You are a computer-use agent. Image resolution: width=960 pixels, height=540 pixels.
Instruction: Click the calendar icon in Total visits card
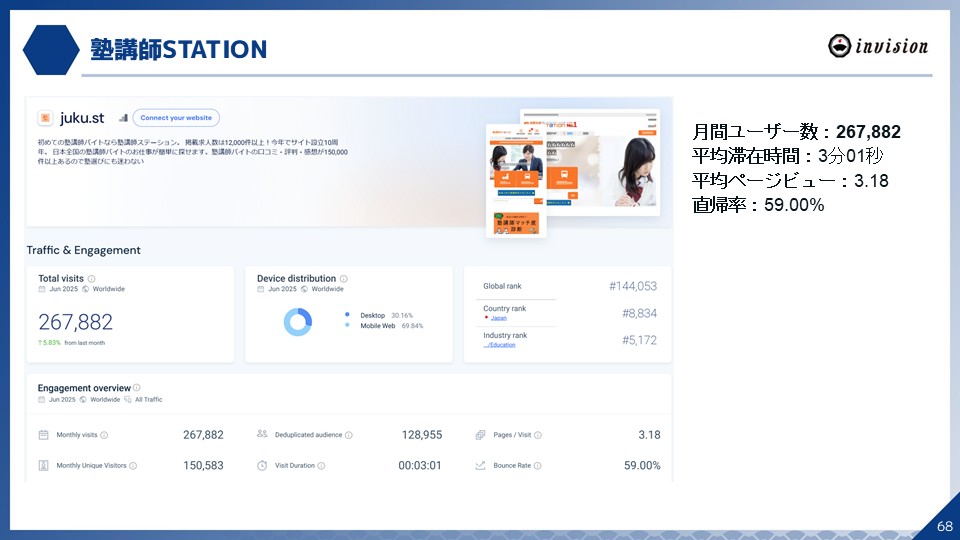42,289
